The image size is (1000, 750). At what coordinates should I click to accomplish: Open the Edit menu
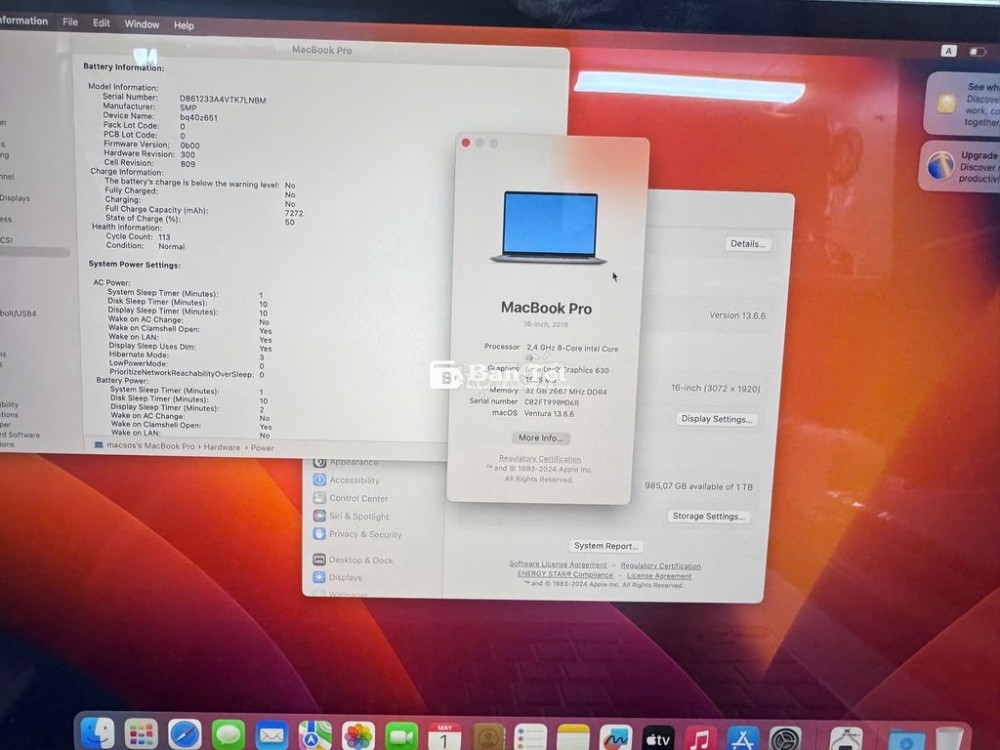click(101, 23)
